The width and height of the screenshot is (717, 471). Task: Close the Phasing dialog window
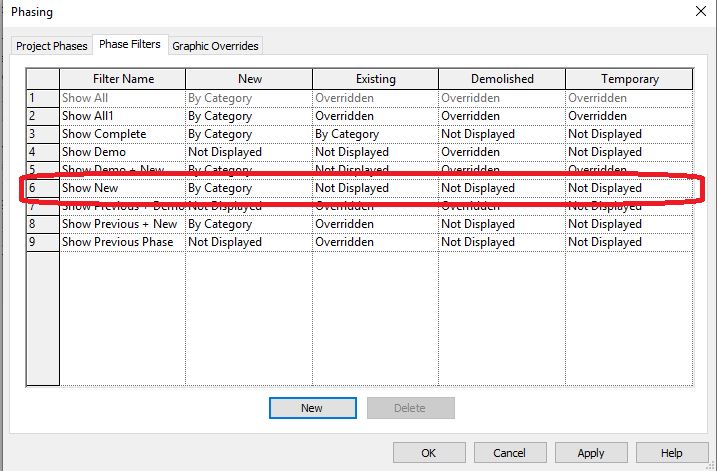[697, 12]
